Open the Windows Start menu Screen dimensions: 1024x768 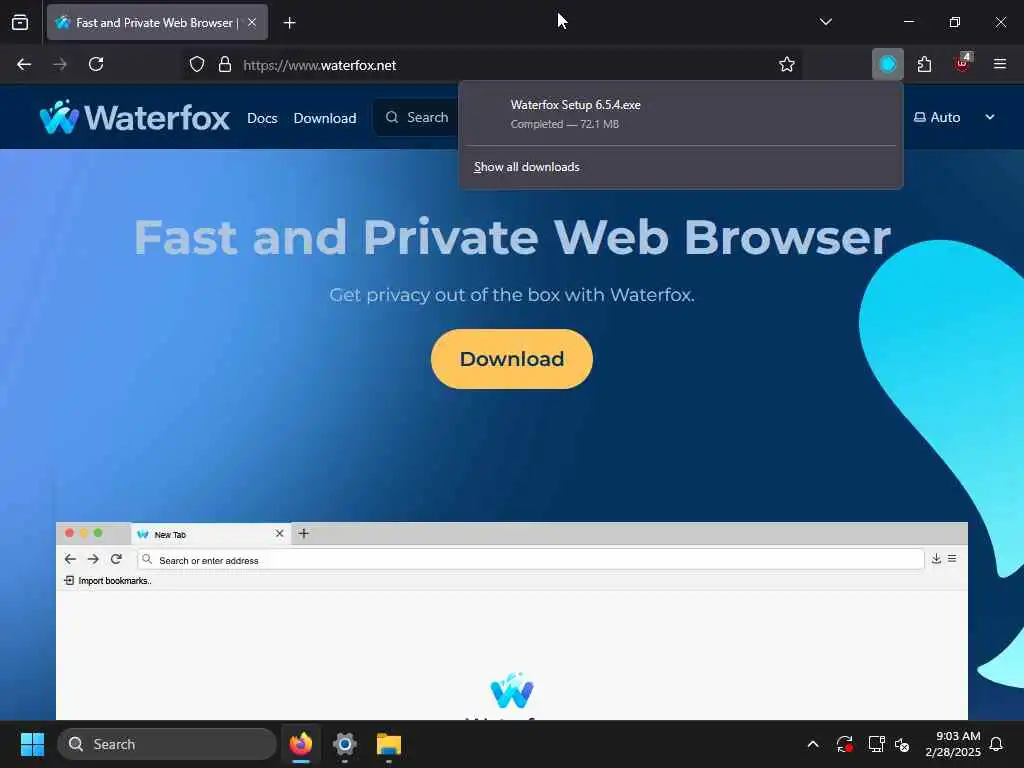click(32, 744)
